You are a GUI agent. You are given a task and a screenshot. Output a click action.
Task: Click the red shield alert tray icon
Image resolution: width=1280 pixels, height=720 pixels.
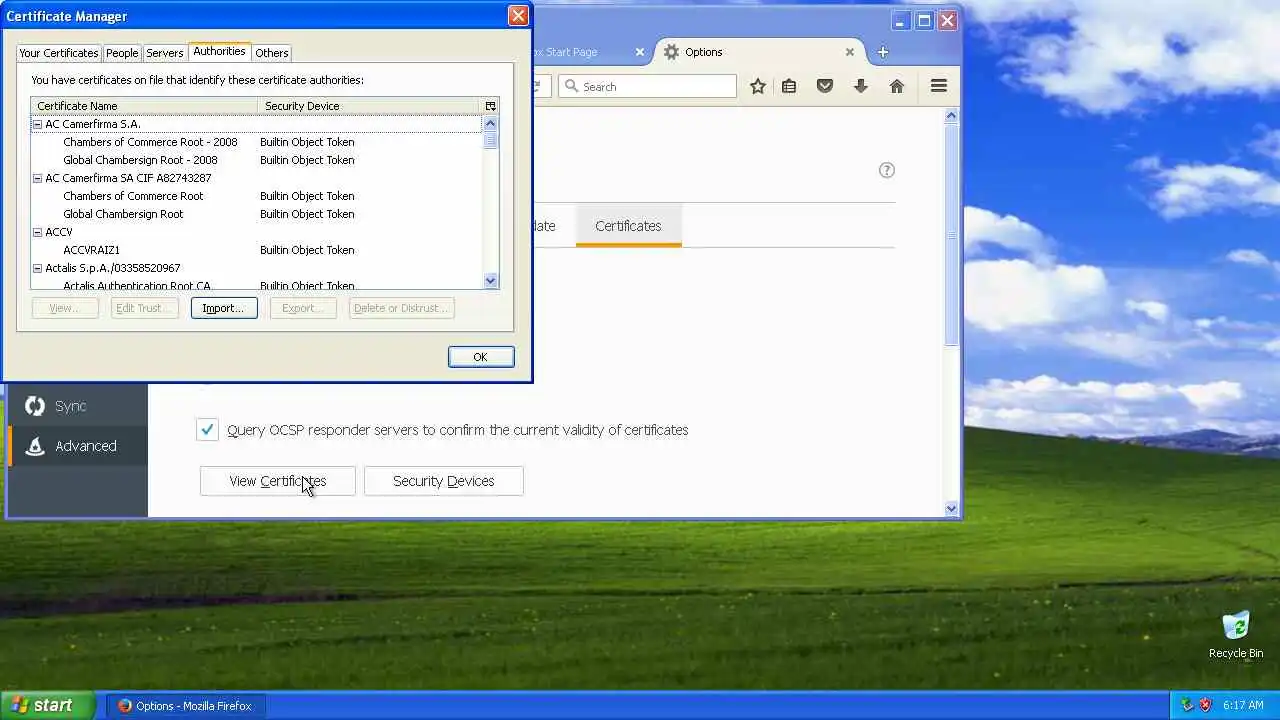click(1205, 706)
